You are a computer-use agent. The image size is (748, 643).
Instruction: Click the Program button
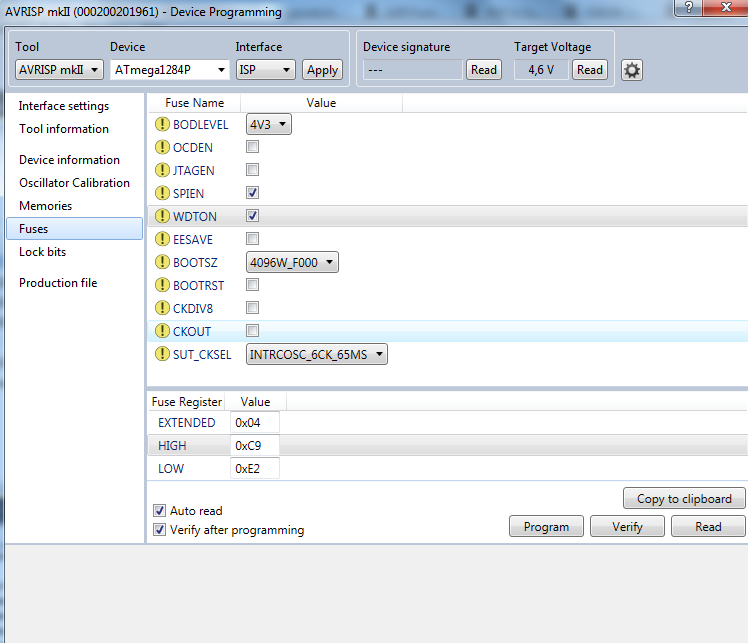click(546, 526)
